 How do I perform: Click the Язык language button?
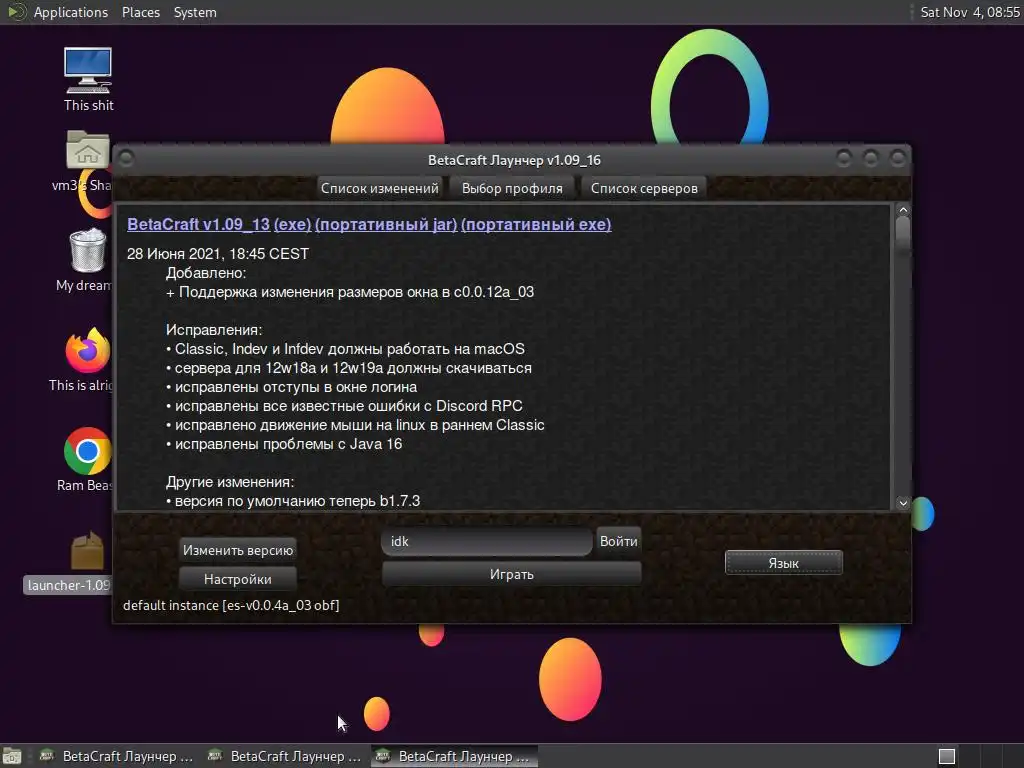784,563
